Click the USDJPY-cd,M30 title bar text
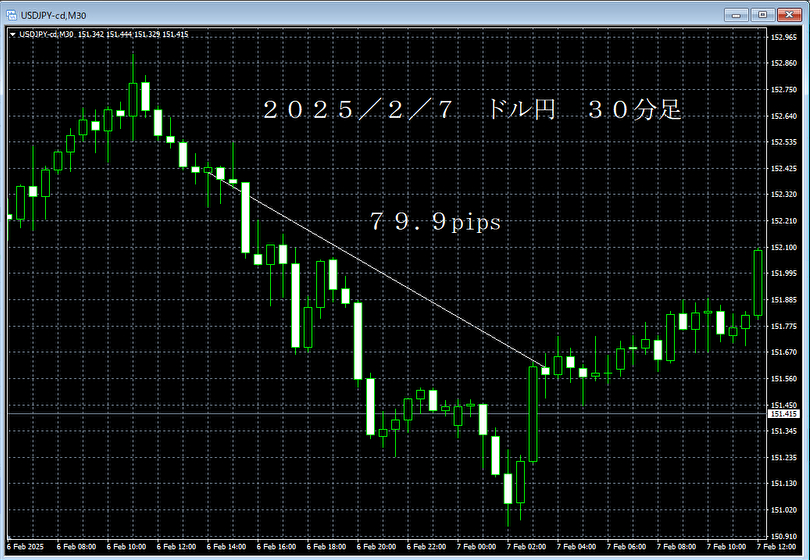810x560 pixels. 53,15
